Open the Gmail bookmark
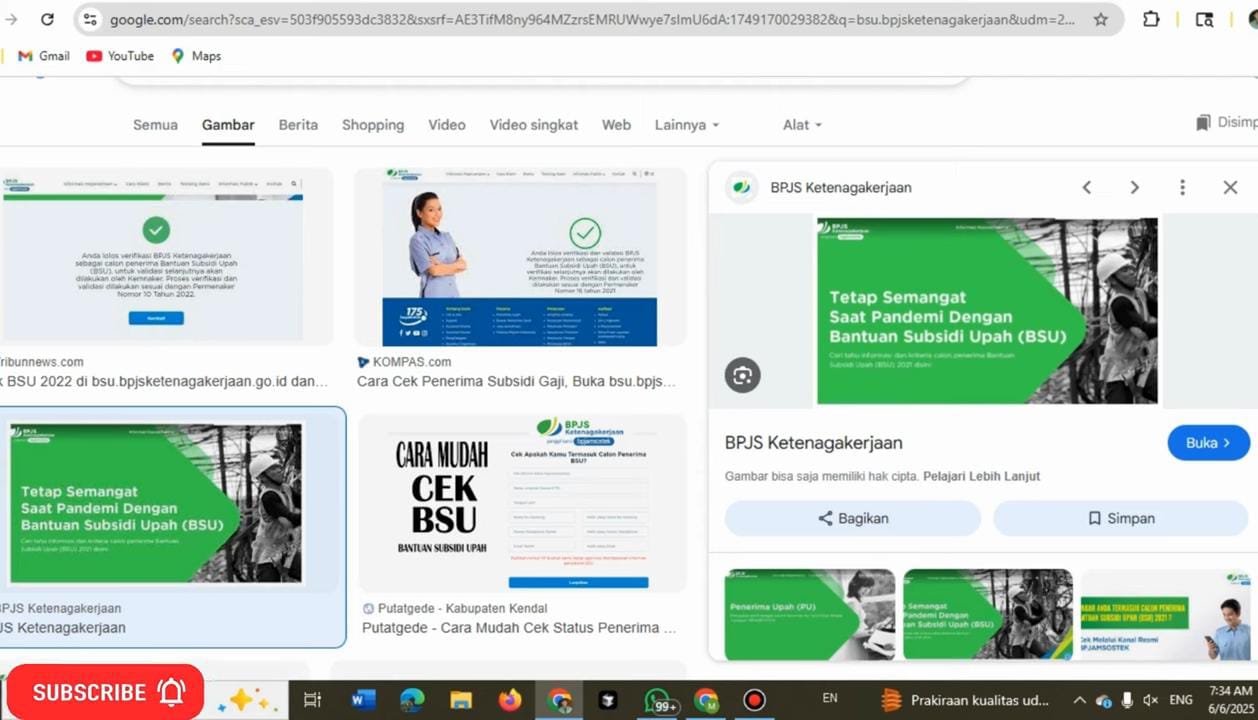1258x720 pixels. pyautogui.click(x=44, y=56)
